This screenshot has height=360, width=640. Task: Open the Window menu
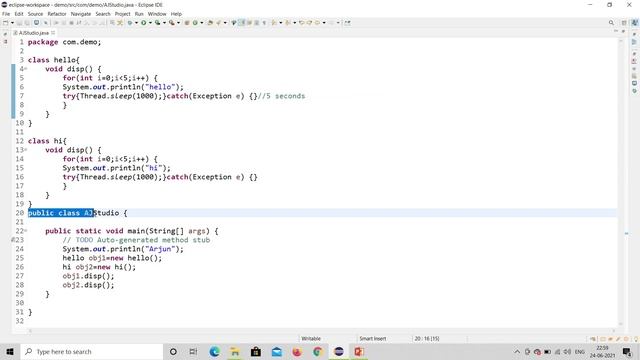pos(157,14)
